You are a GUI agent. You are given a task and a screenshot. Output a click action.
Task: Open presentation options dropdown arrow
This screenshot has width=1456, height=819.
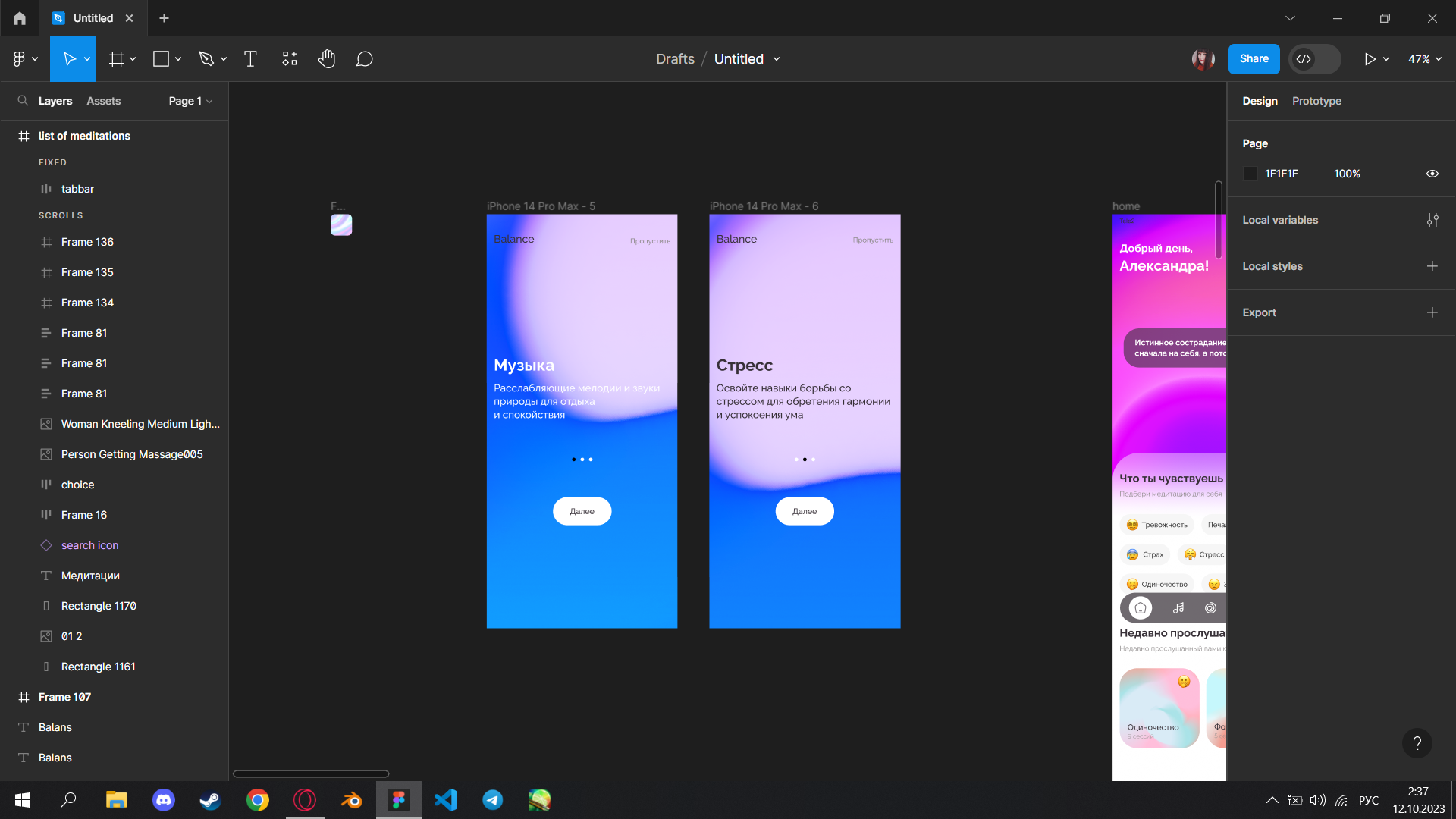[1386, 59]
